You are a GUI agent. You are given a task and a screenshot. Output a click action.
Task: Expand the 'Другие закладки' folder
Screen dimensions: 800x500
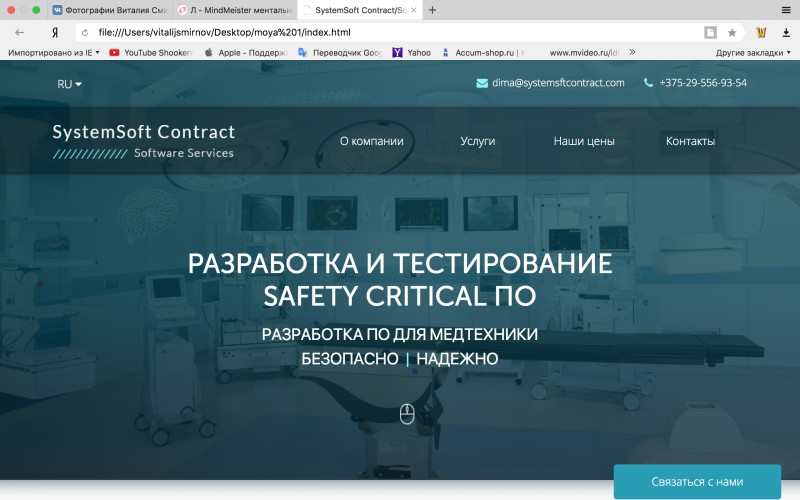tap(753, 53)
